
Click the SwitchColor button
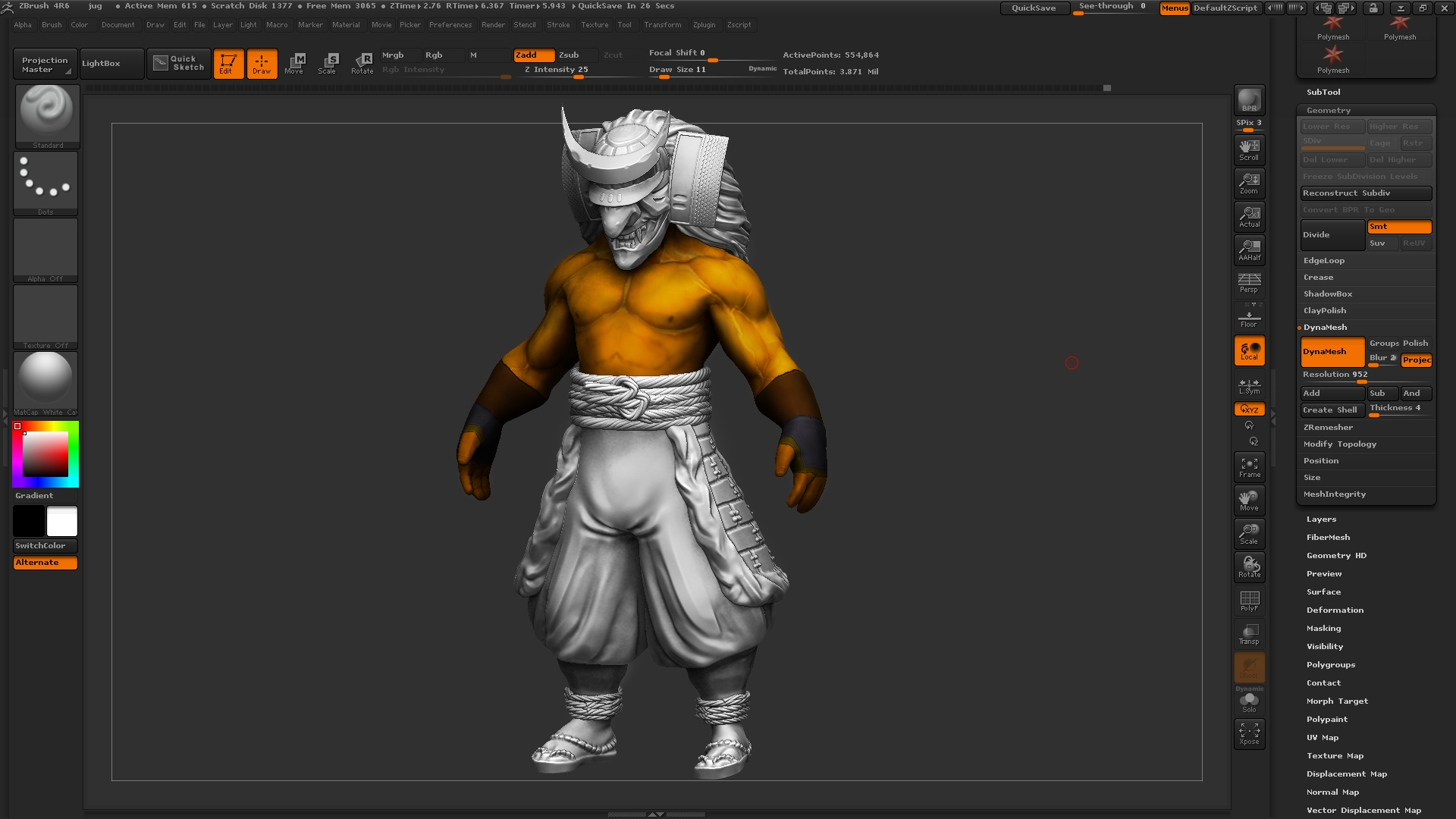(x=45, y=546)
